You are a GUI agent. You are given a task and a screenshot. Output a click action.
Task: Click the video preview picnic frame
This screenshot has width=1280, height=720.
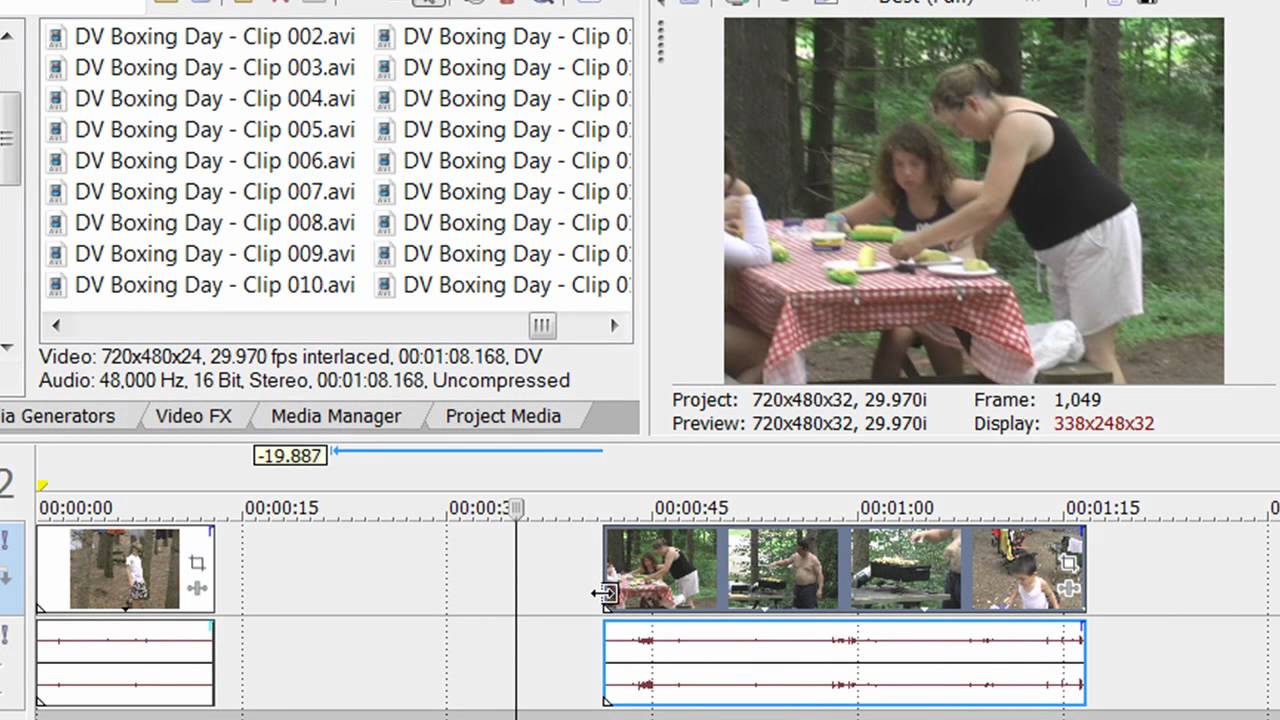click(x=974, y=201)
